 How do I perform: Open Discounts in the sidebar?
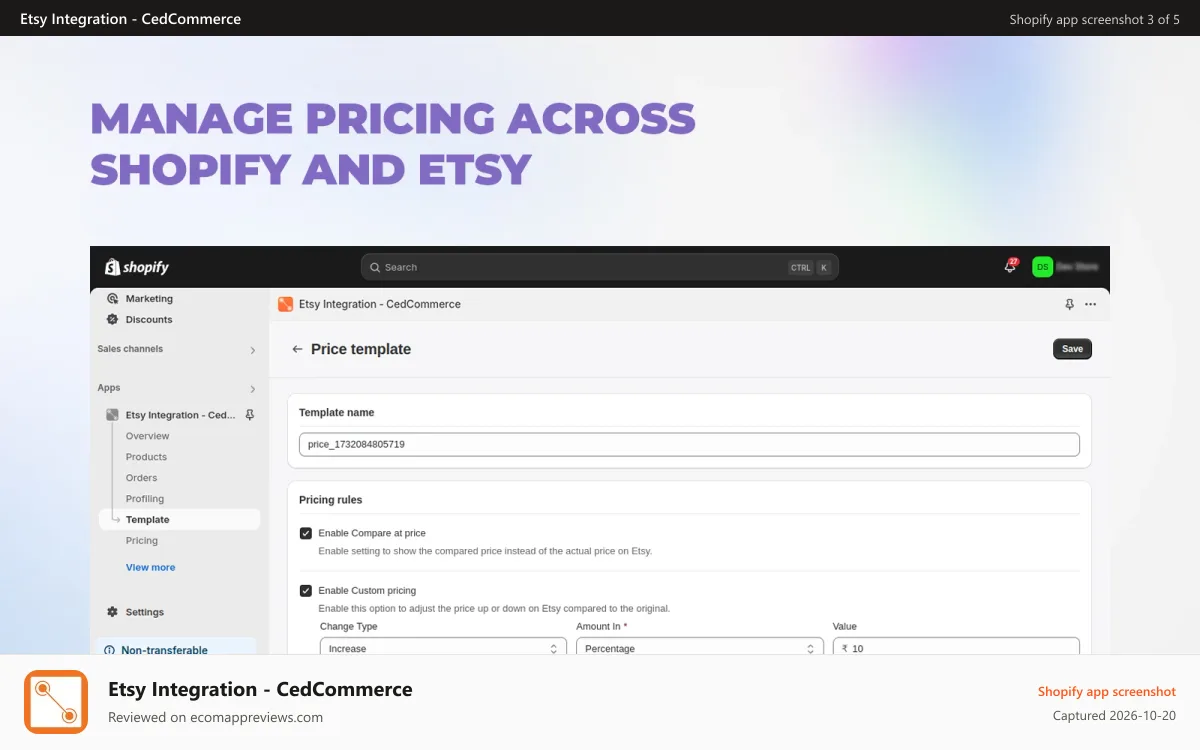pyautogui.click(x=149, y=320)
